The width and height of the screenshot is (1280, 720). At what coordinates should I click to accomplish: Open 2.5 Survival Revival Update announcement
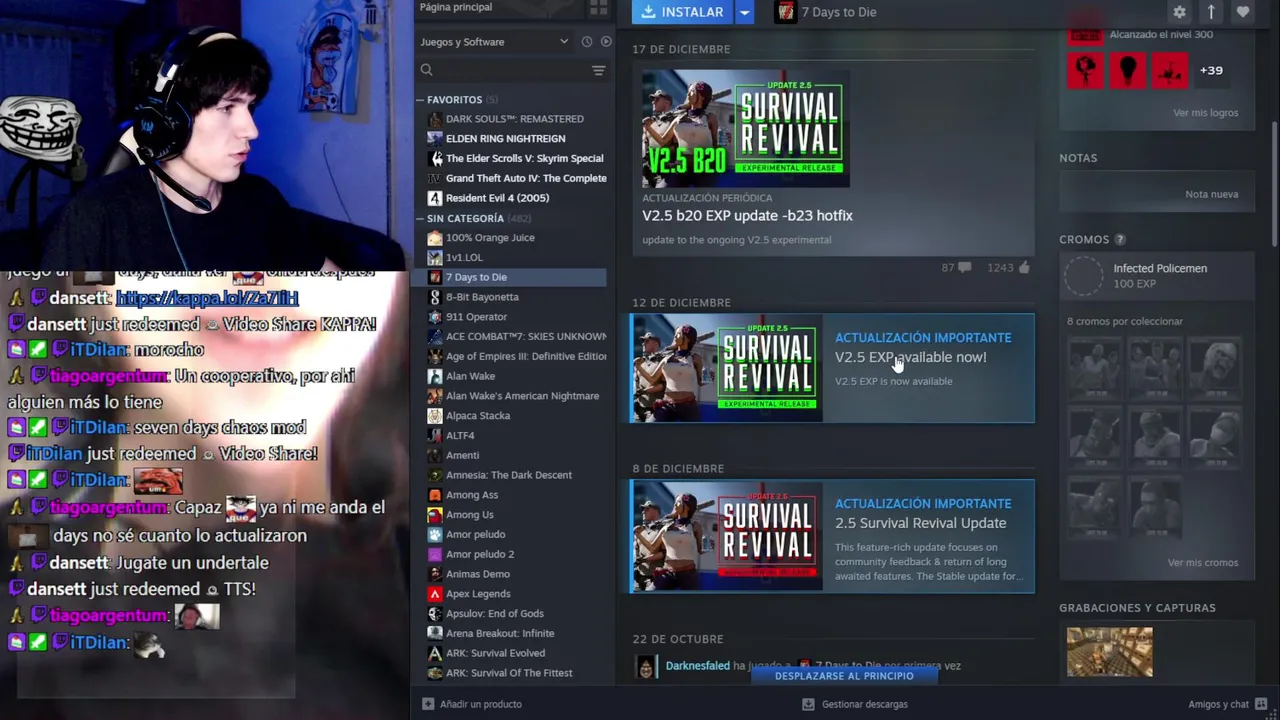[x=832, y=536]
